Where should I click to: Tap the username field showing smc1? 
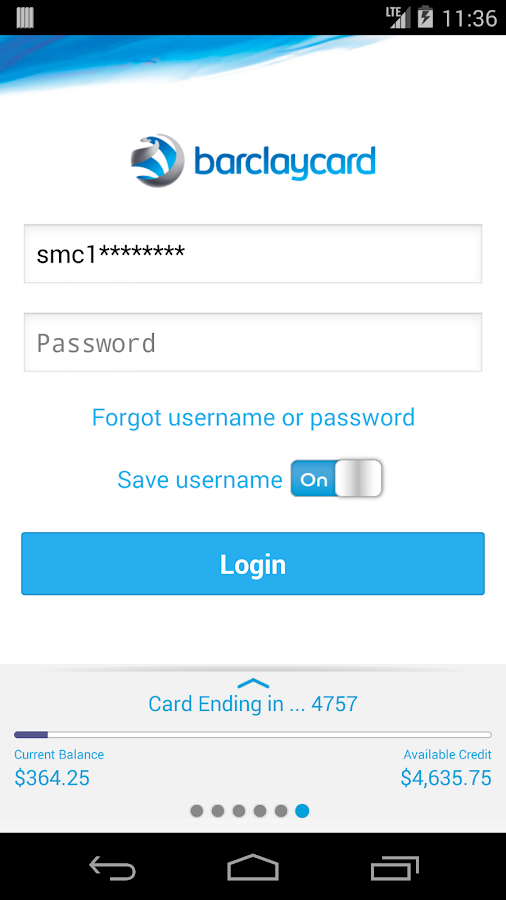[253, 254]
